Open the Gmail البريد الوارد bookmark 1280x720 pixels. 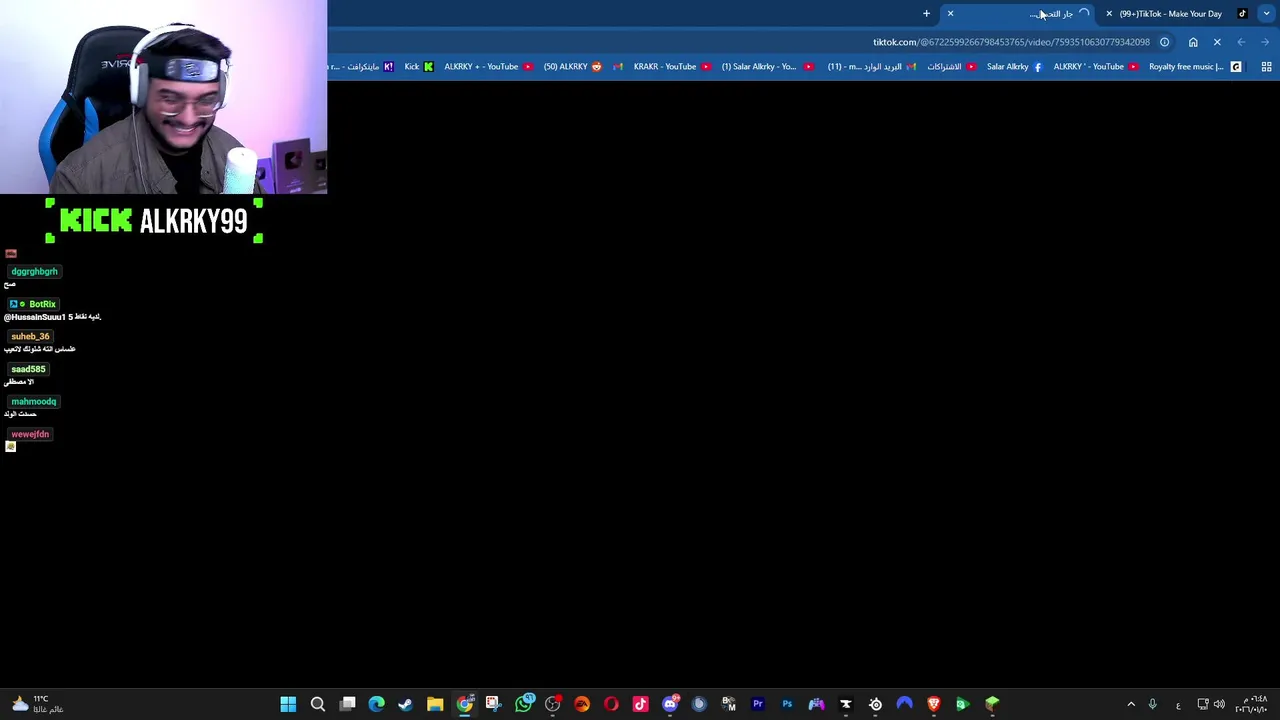pos(871,67)
